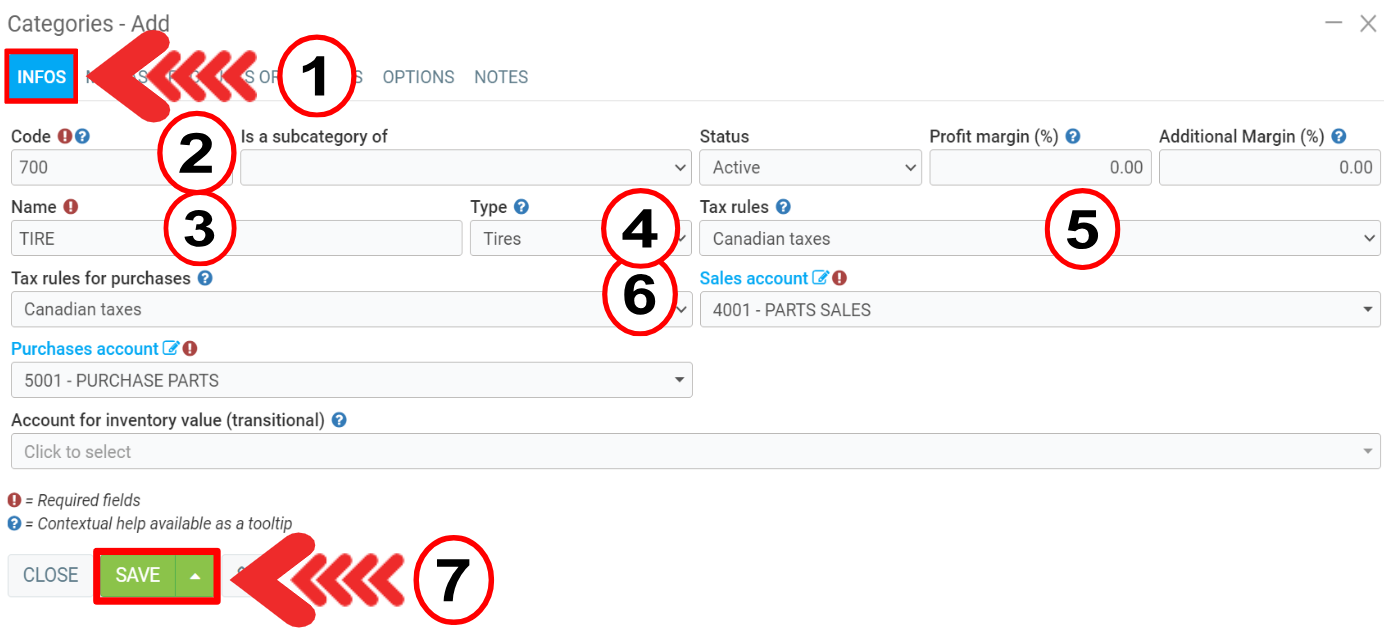Open the Status dropdown showing Active
Screen dimensions: 1385x629
click(810, 167)
